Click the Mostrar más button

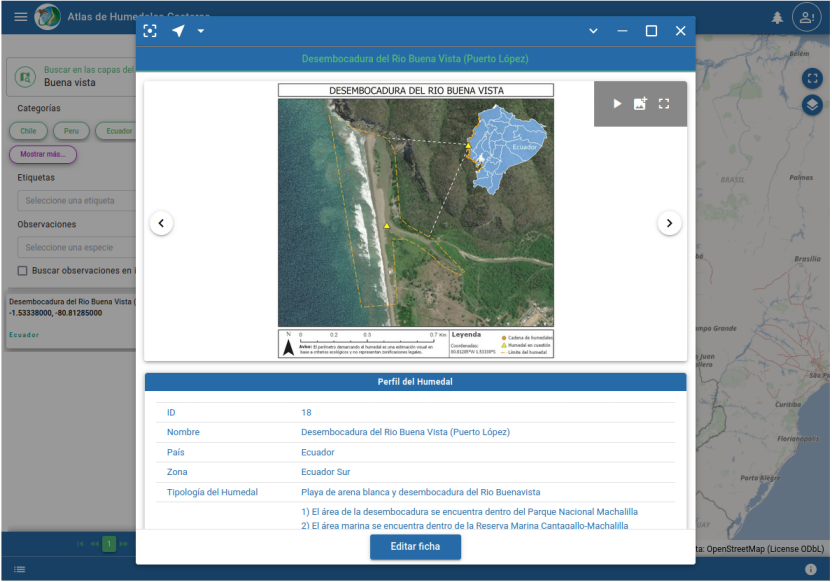[x=43, y=155]
